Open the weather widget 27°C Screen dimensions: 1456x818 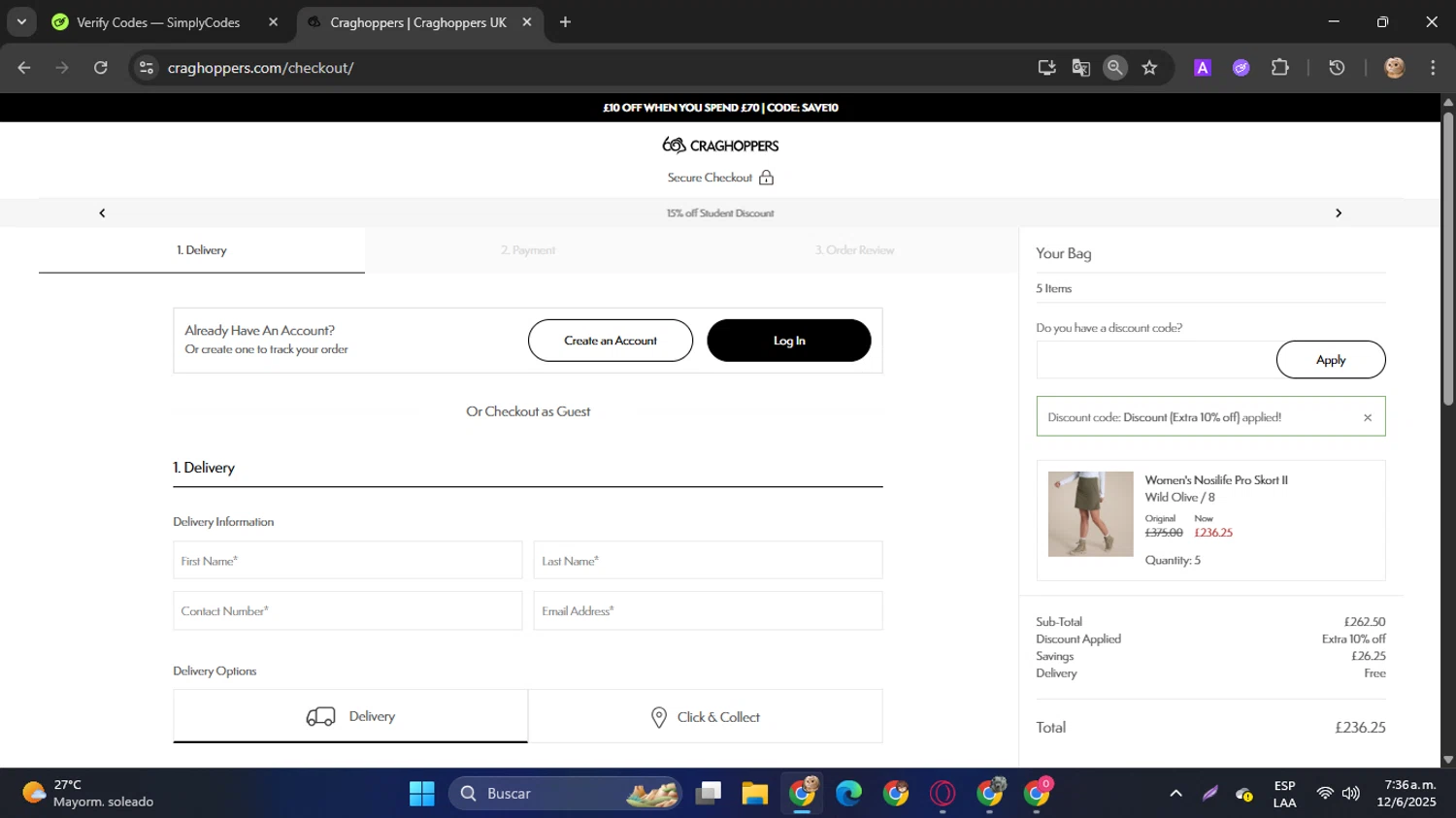tap(87, 794)
